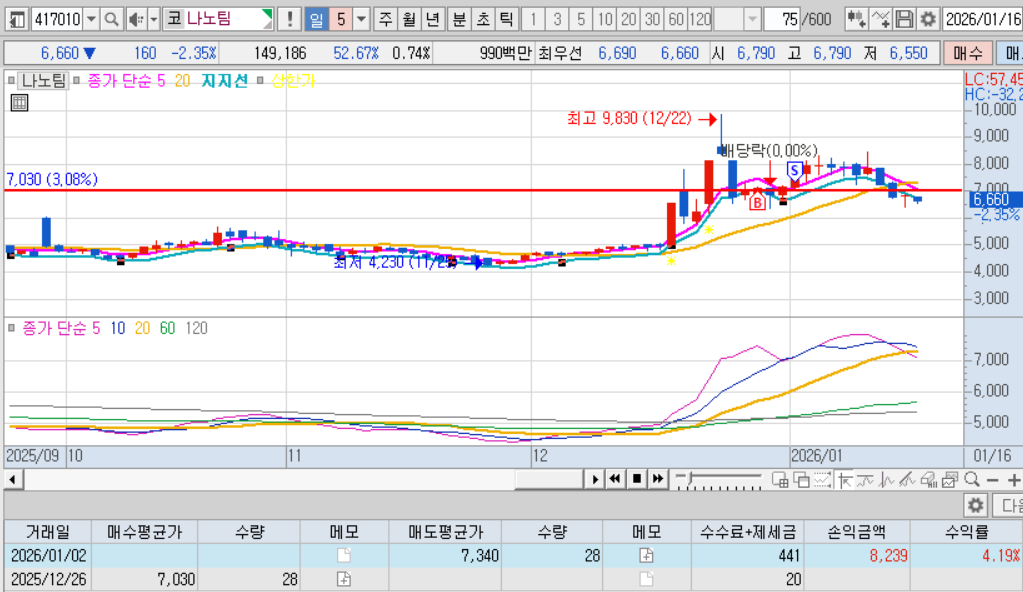Select the 30 interval button
The height and width of the screenshot is (592, 1023).
pyautogui.click(x=652, y=20)
